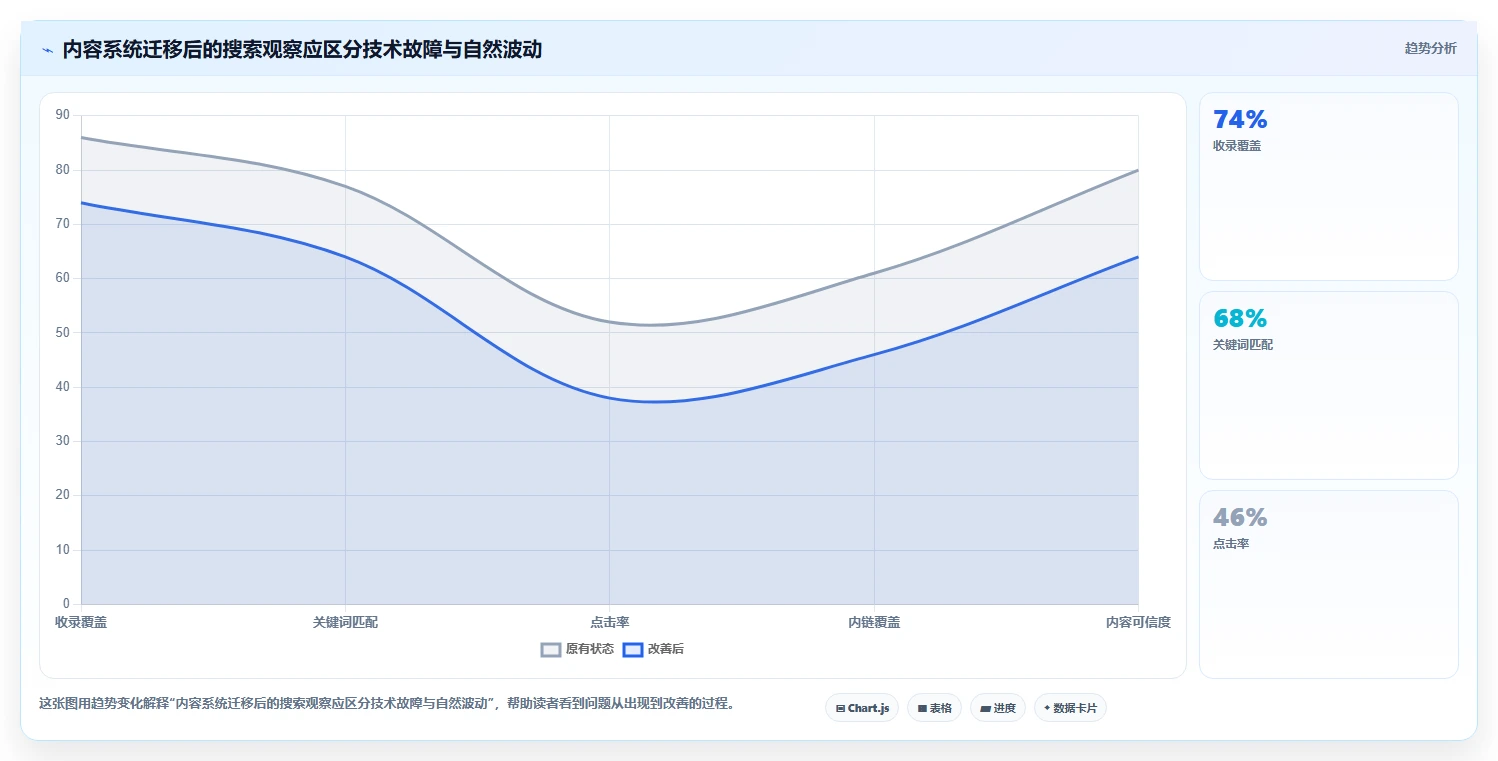Open the 74% 收录覆盖 data card
1498x761 pixels.
[1328, 186]
